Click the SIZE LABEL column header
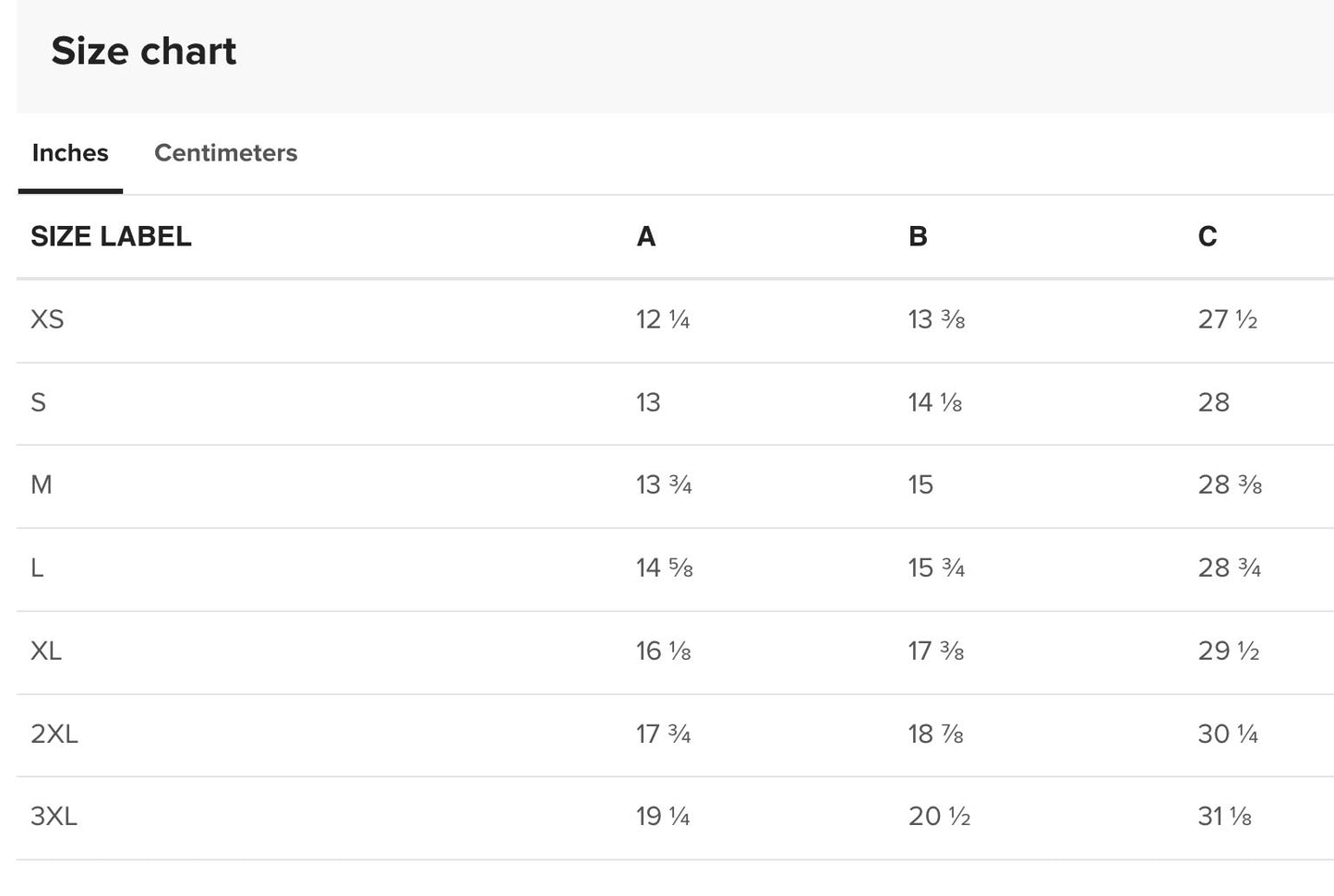This screenshot has height=896, width=1334. point(111,237)
